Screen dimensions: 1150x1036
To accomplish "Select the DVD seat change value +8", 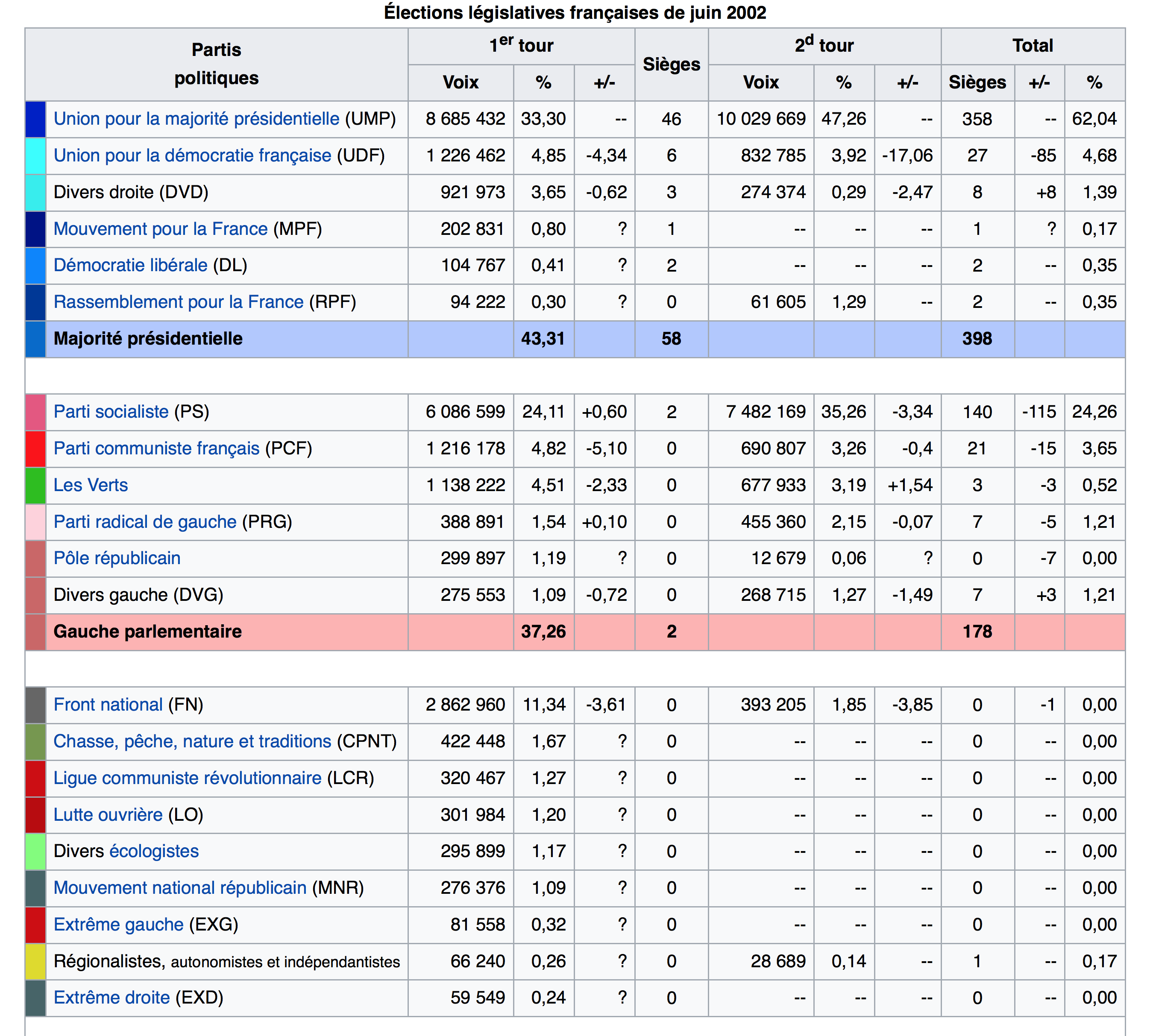I will click(x=1046, y=193).
